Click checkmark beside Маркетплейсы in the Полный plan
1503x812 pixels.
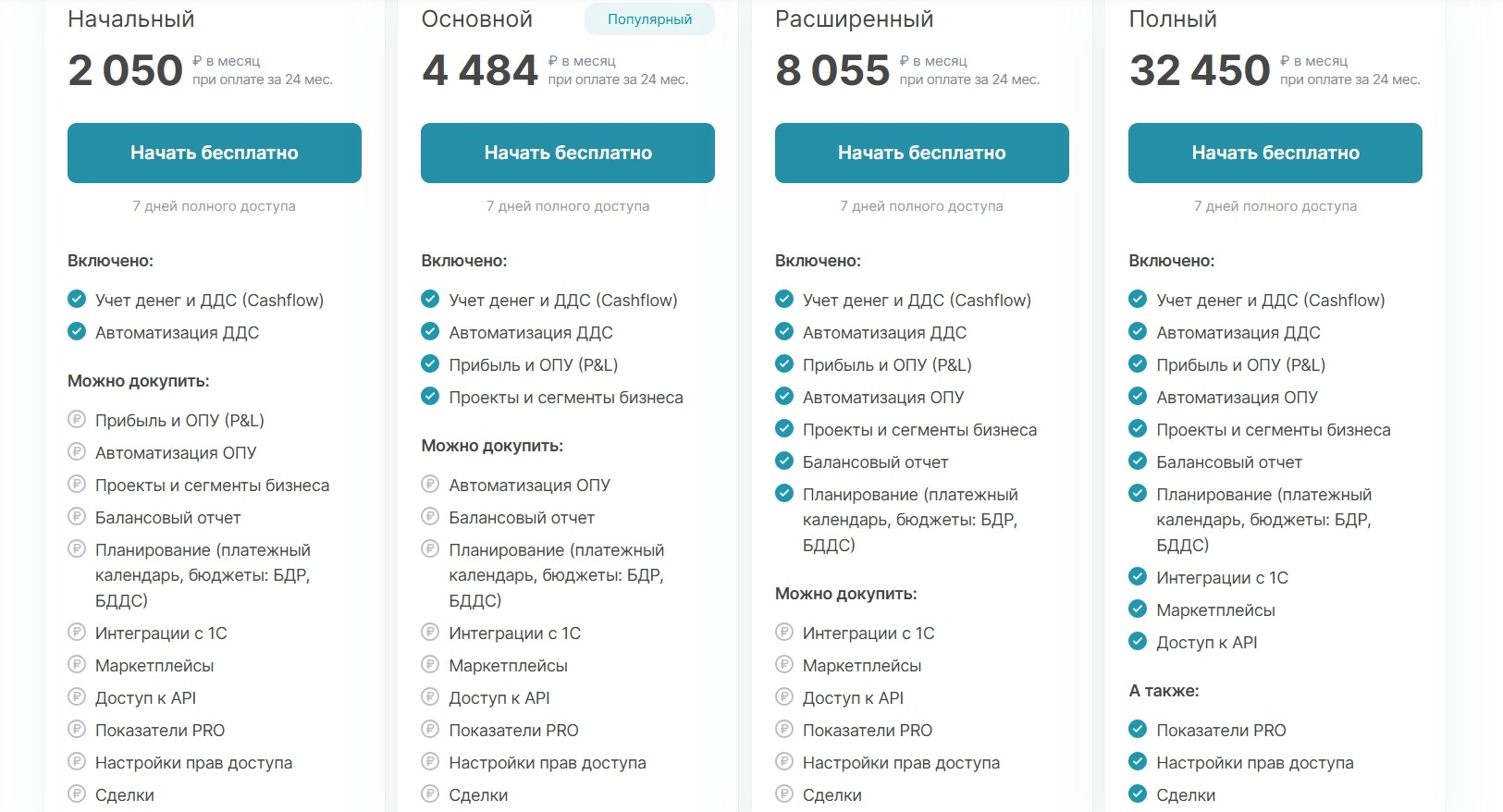click(x=1138, y=609)
